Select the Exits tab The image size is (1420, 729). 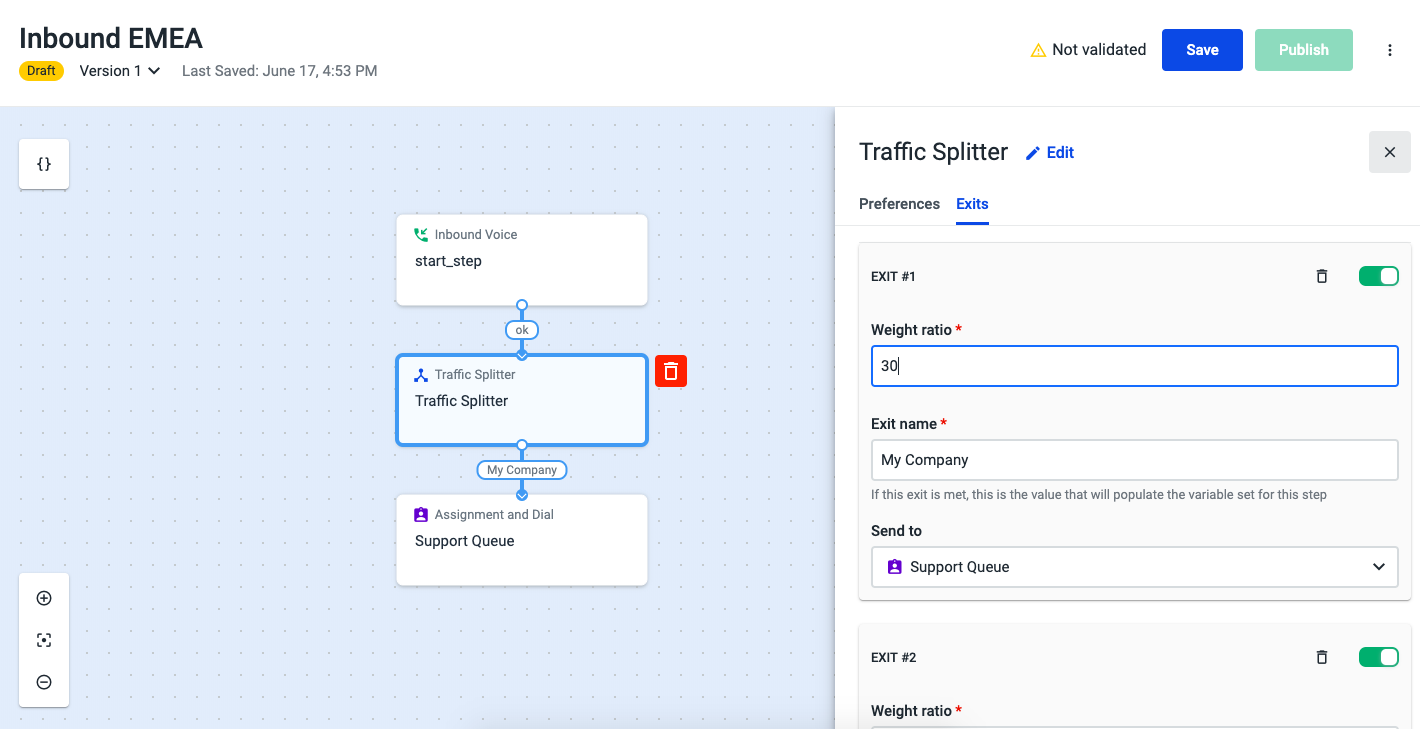click(972, 204)
